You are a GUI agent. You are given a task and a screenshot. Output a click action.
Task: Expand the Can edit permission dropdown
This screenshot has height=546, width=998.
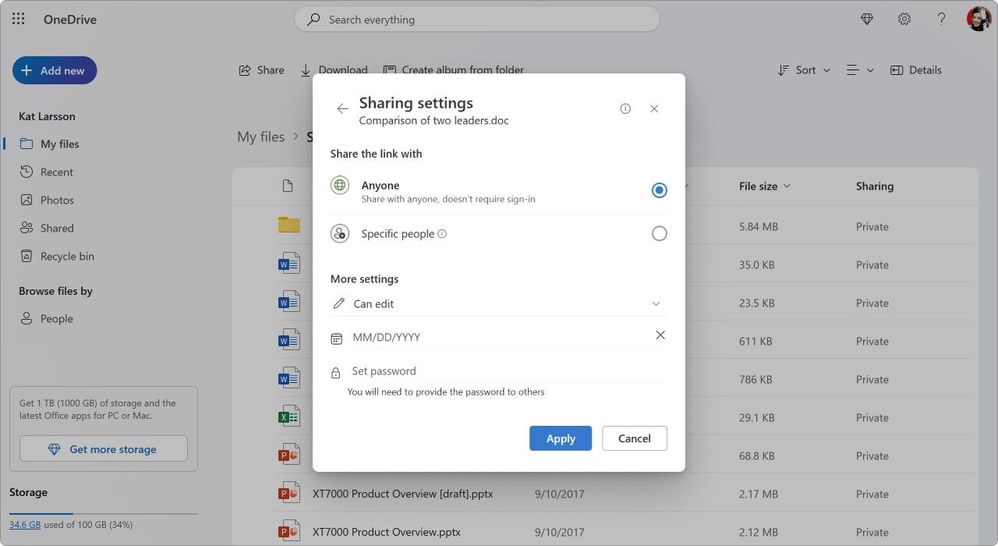[656, 304]
